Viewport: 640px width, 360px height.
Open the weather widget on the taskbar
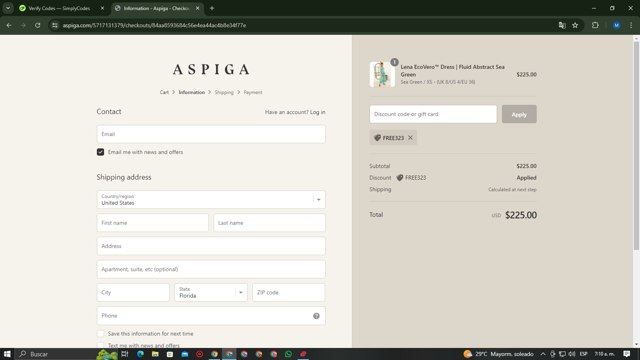click(498, 354)
